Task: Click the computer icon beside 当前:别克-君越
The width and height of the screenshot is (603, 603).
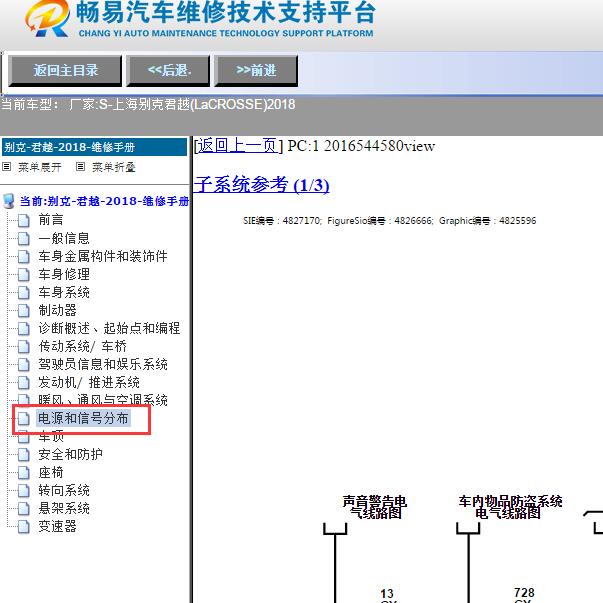Action: [x=9, y=201]
